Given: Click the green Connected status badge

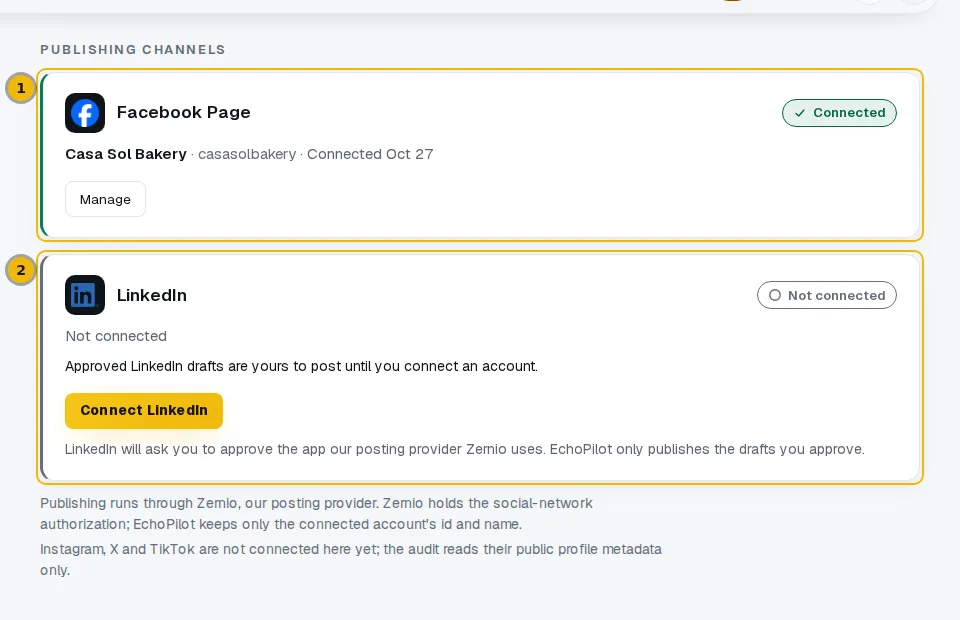Looking at the screenshot, I should point(839,113).
